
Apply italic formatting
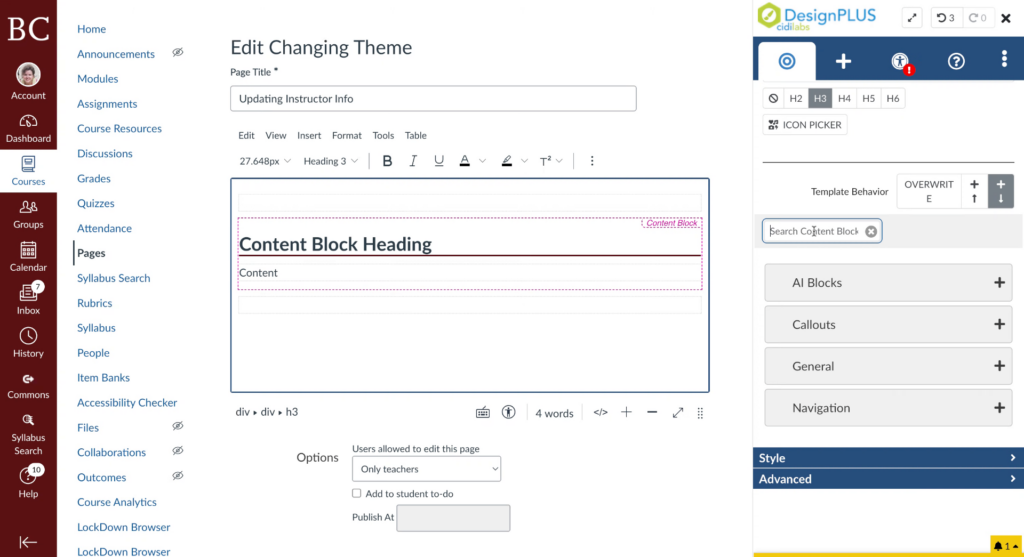[413, 161]
